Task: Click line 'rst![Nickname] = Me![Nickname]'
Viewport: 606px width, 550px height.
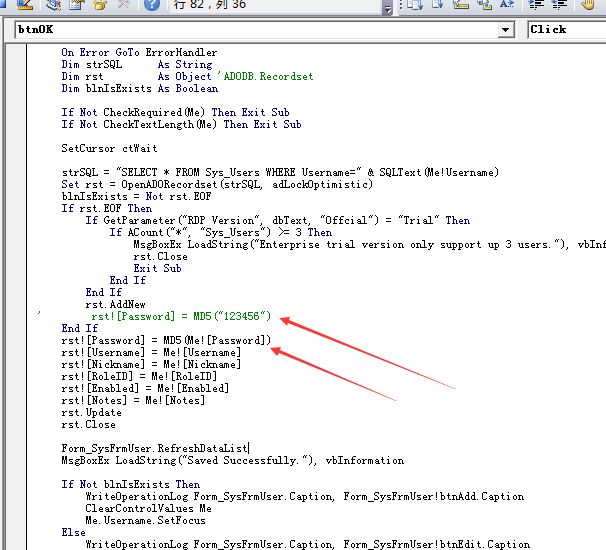Action: tap(151, 364)
